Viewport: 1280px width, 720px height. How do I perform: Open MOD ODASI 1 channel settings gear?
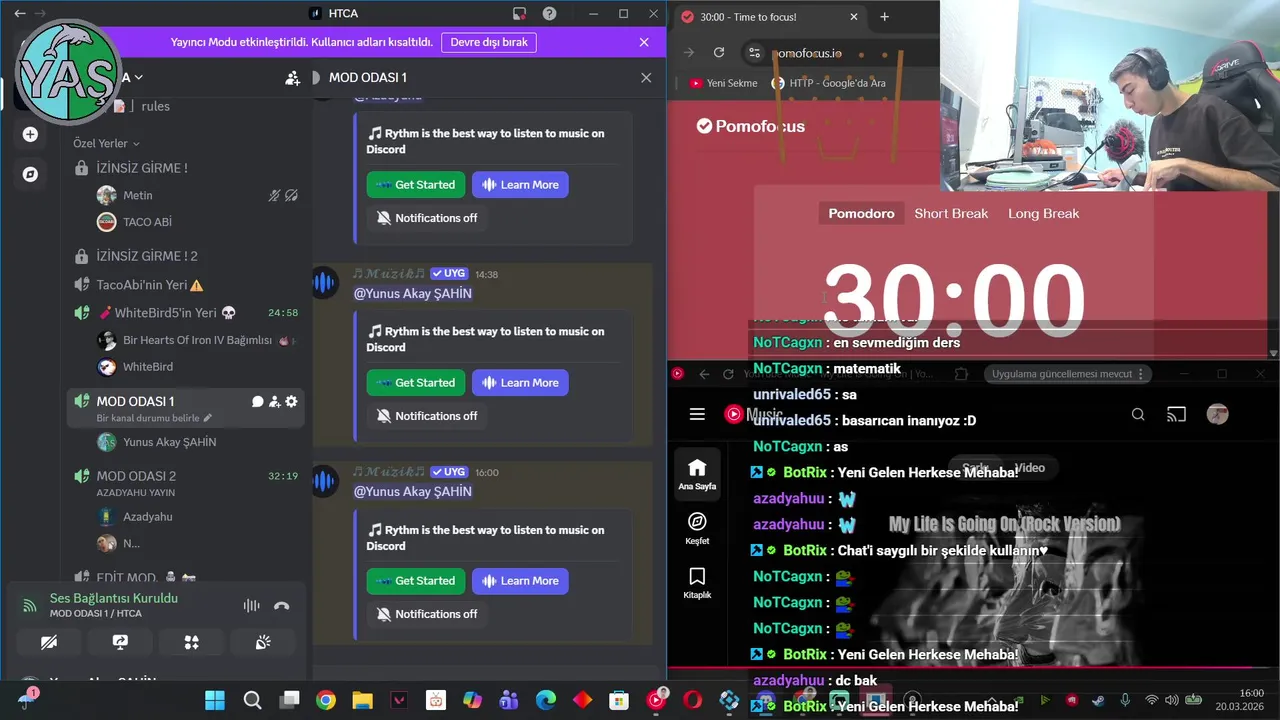291,401
